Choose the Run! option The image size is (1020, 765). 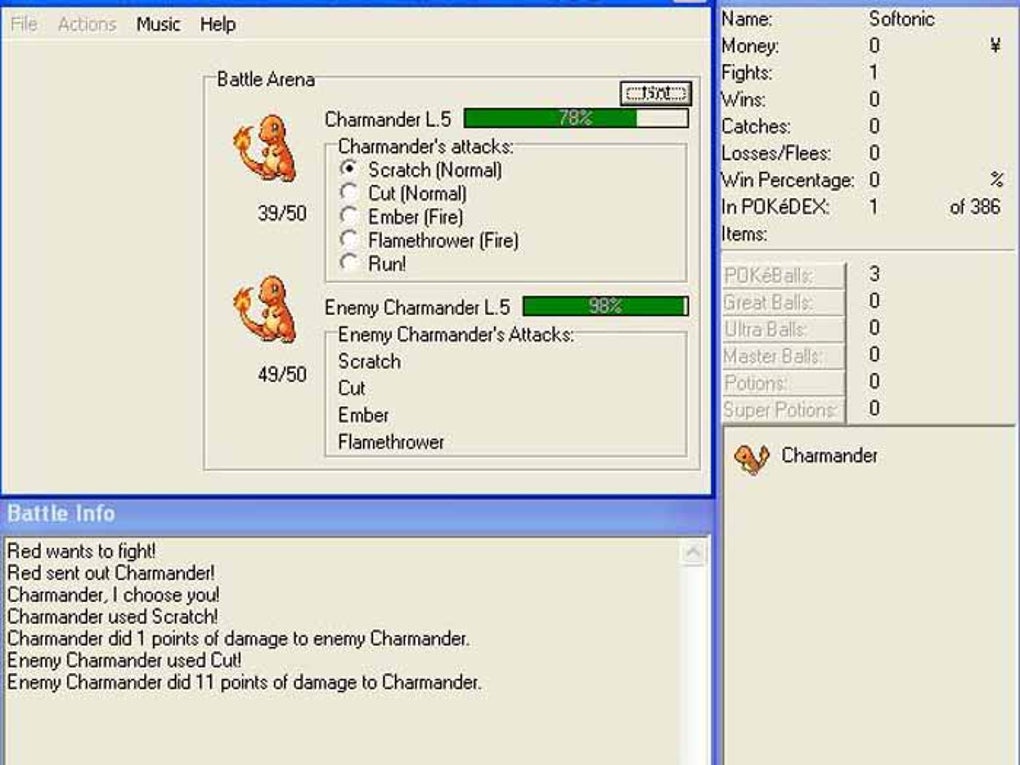click(x=373, y=263)
